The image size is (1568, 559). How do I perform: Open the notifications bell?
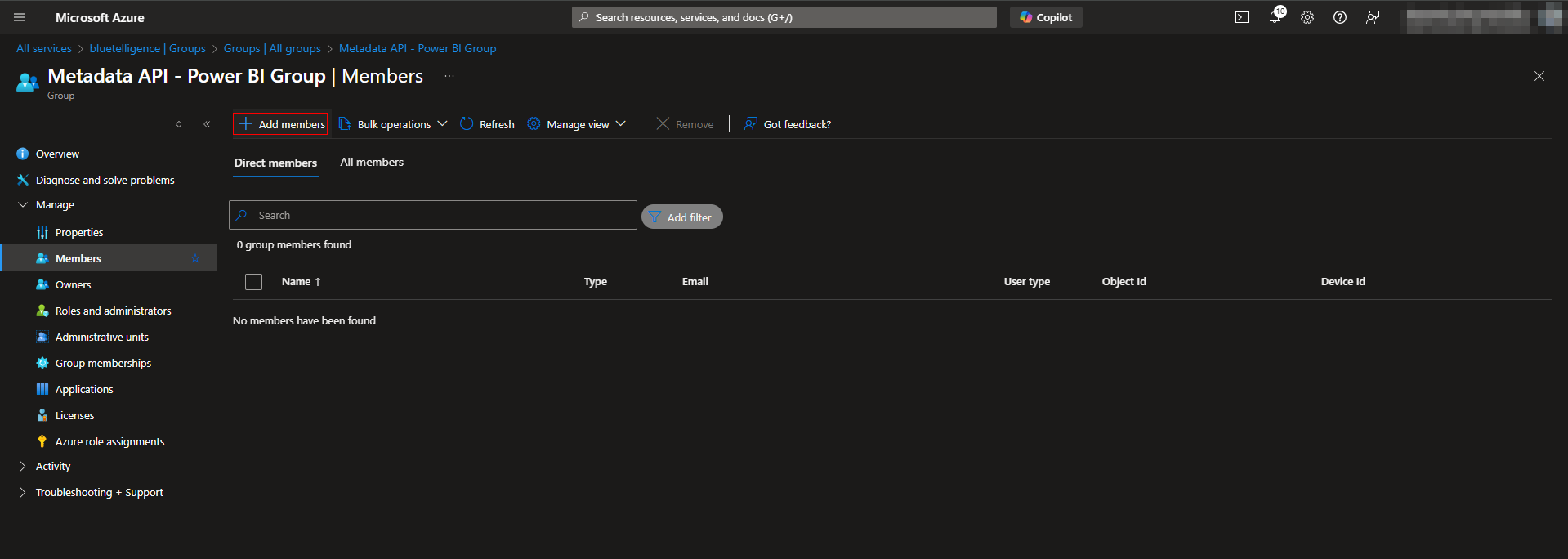pos(1275,17)
